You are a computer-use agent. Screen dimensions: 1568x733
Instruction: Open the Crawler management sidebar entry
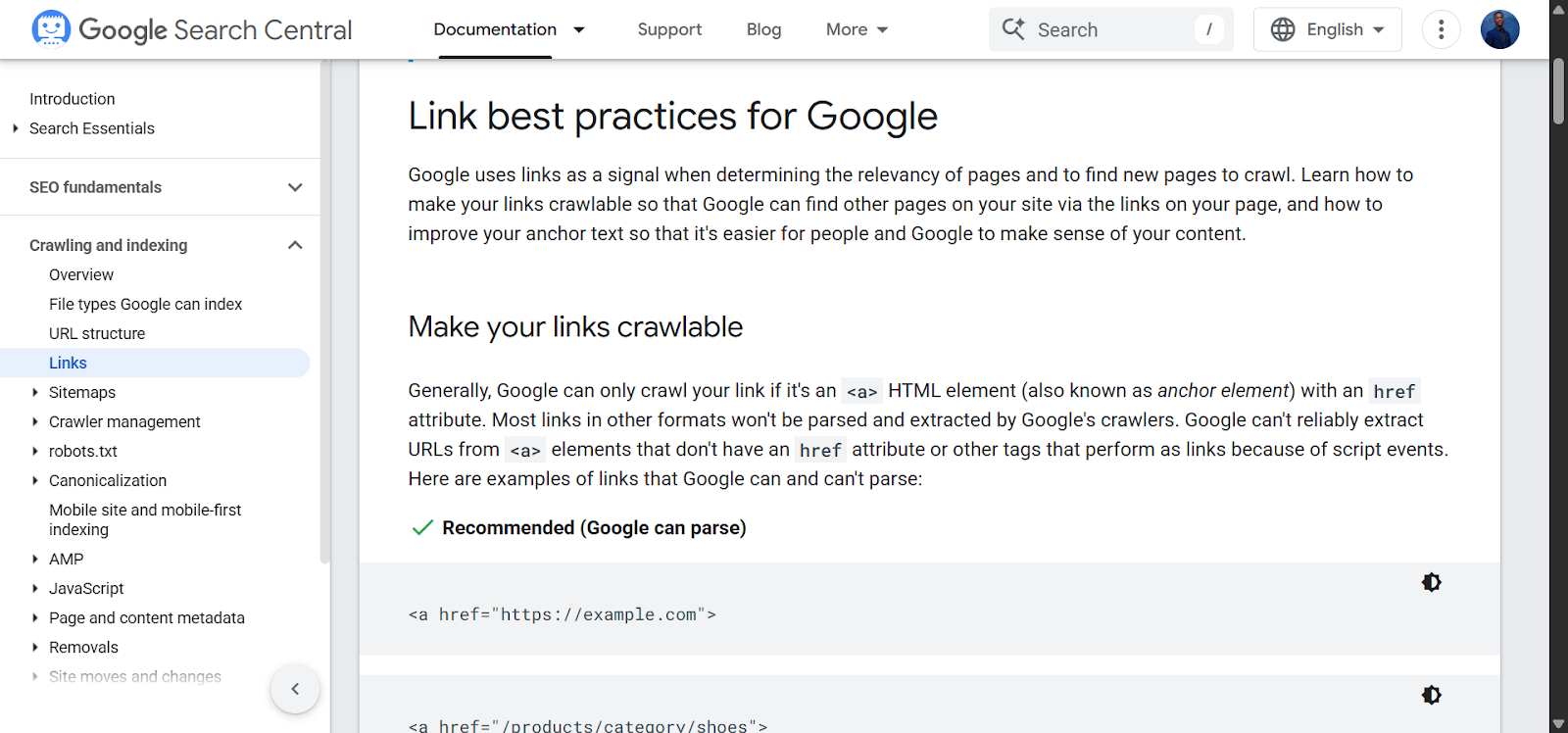point(124,421)
